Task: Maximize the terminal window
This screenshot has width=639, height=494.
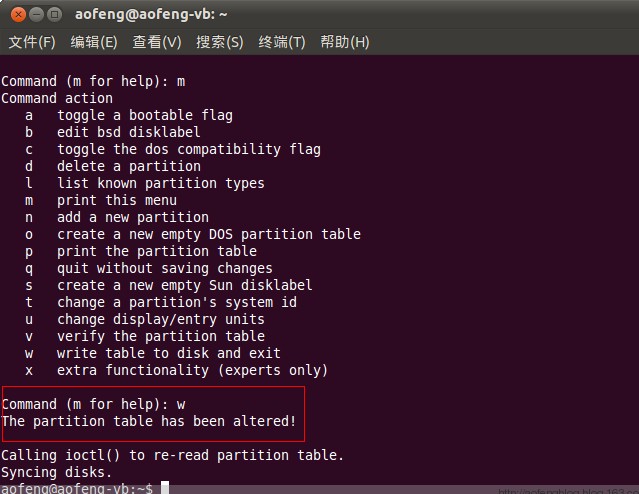Action: point(54,15)
